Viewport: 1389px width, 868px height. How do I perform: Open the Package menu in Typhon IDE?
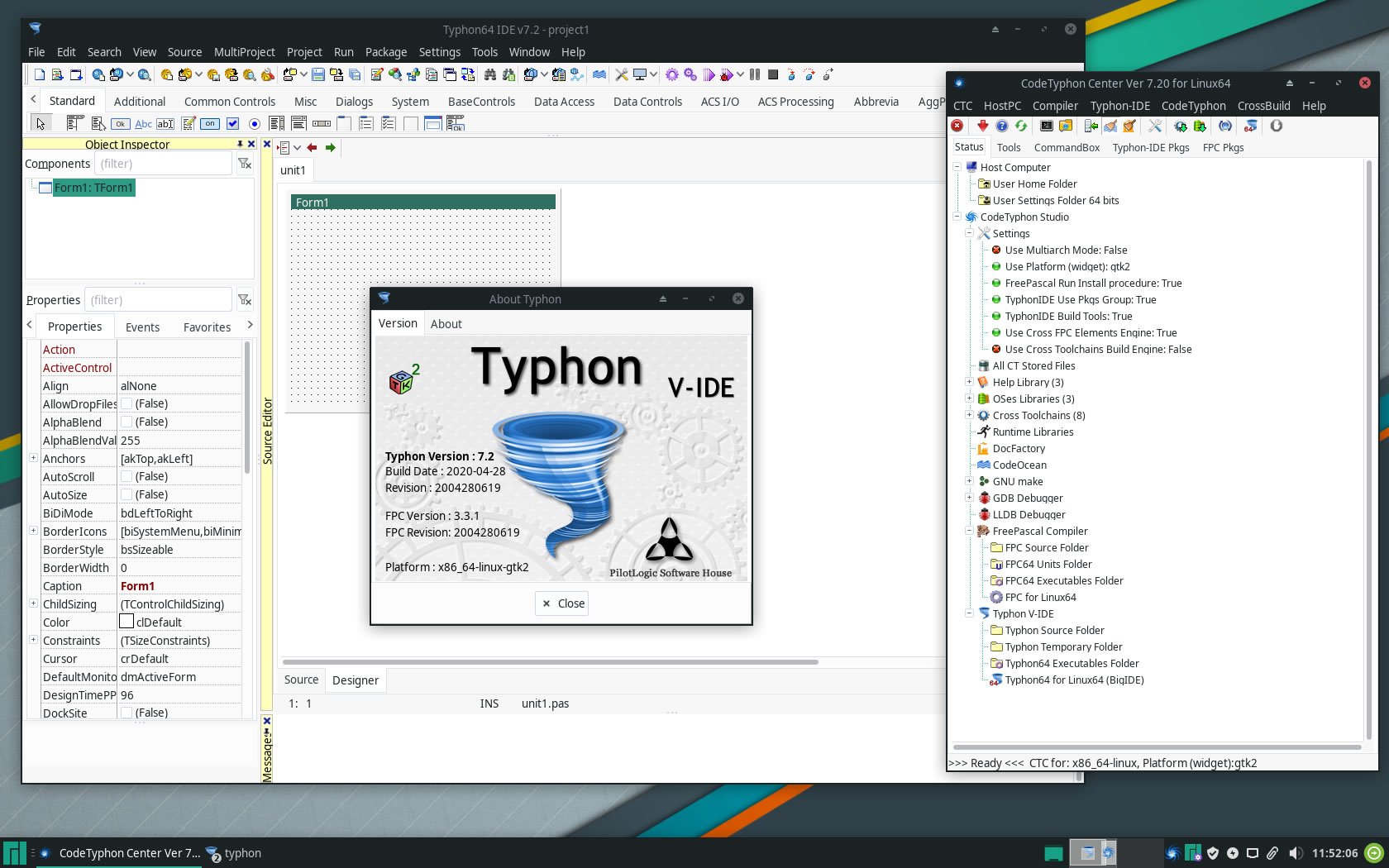click(x=386, y=52)
